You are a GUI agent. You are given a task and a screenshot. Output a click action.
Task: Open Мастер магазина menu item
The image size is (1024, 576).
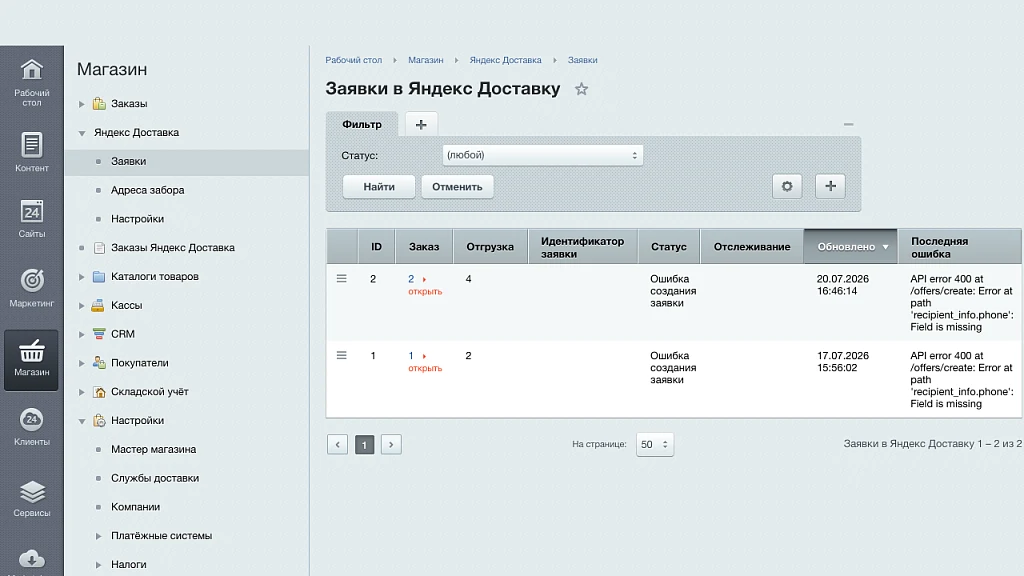(x=153, y=449)
